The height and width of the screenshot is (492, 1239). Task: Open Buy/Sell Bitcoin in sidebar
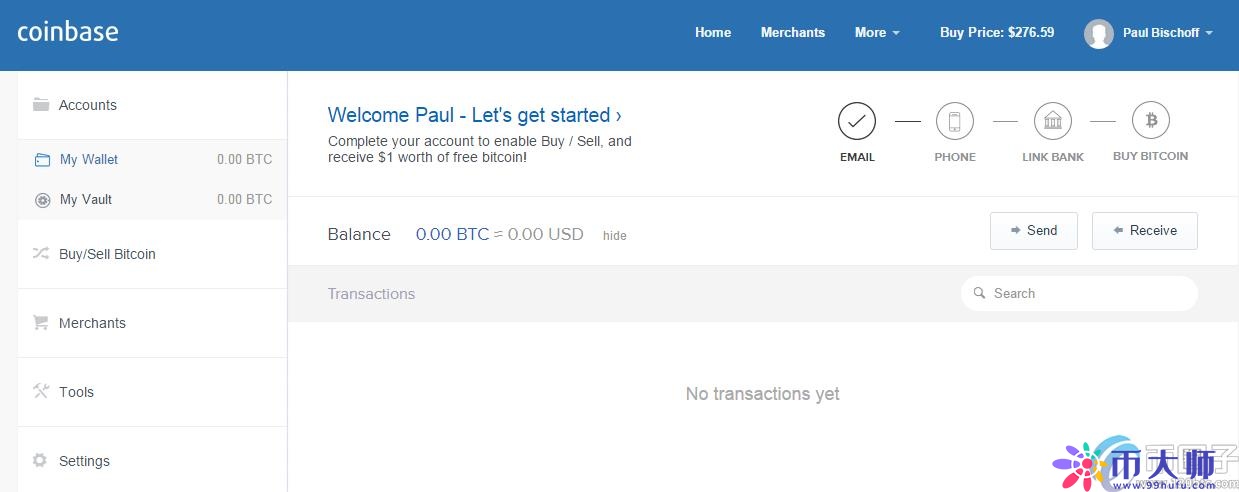(x=107, y=254)
